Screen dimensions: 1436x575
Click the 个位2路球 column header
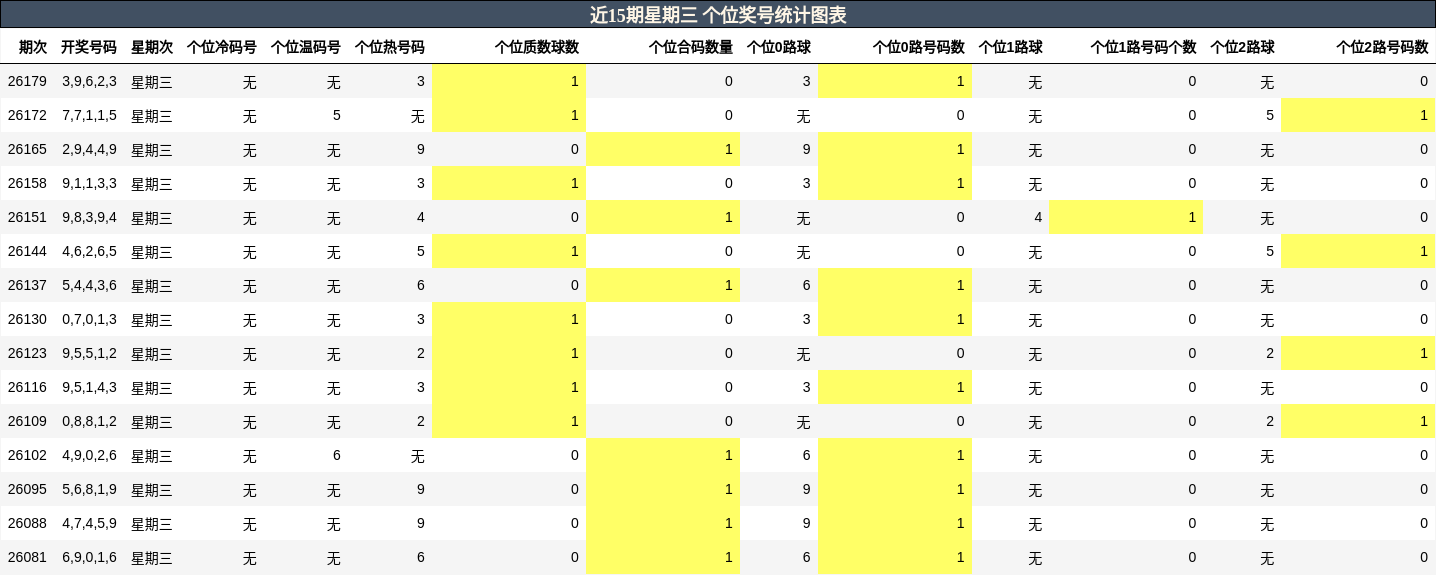[1243, 47]
